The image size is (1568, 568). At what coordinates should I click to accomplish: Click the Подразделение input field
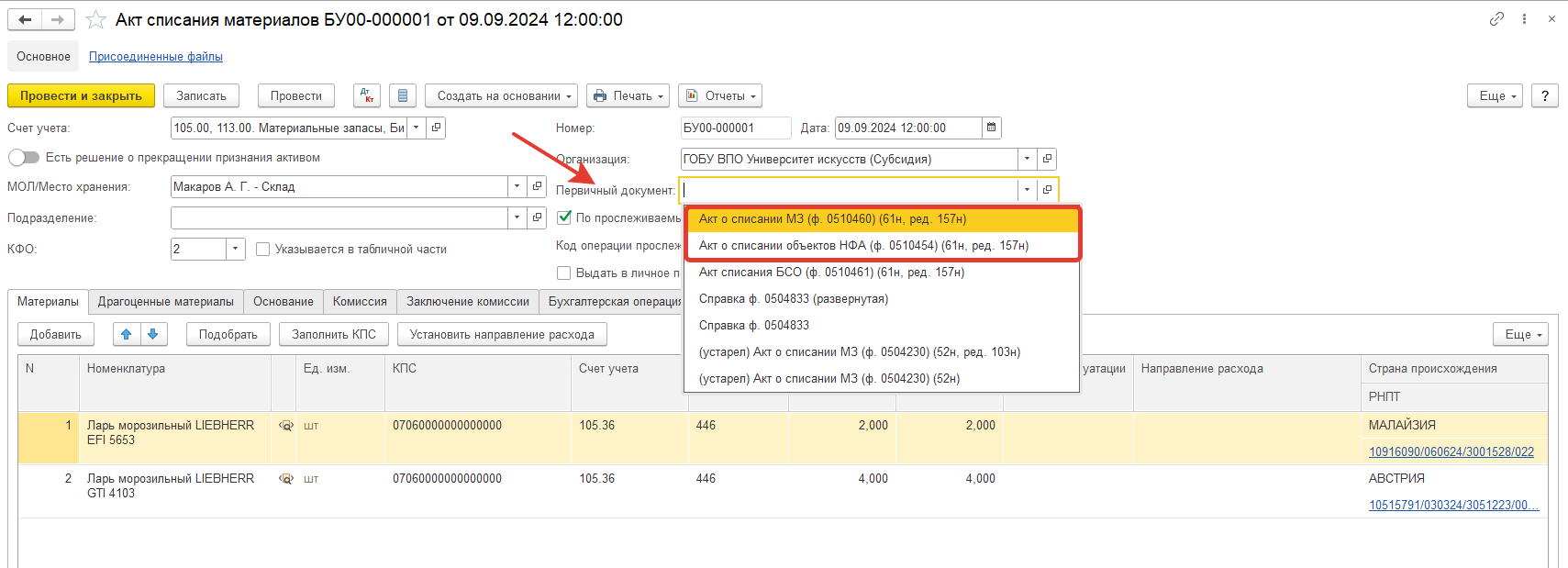(x=339, y=217)
